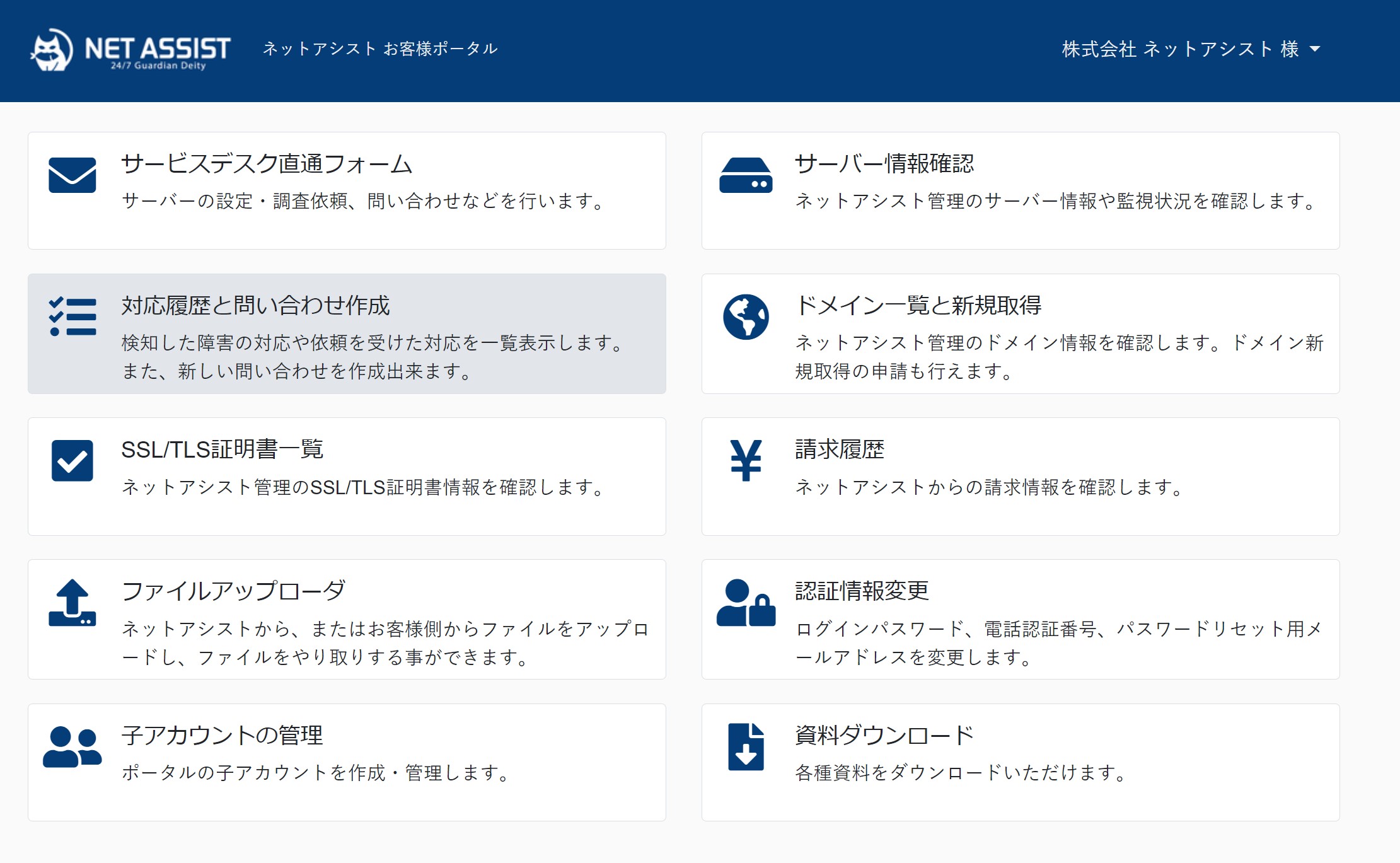Click the yen icon for billing history

[746, 461]
